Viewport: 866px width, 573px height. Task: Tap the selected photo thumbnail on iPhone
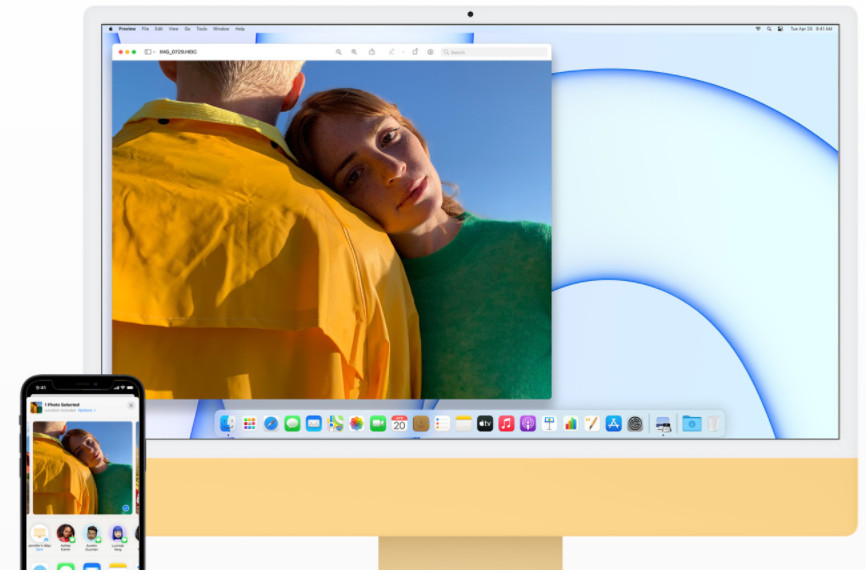83,467
